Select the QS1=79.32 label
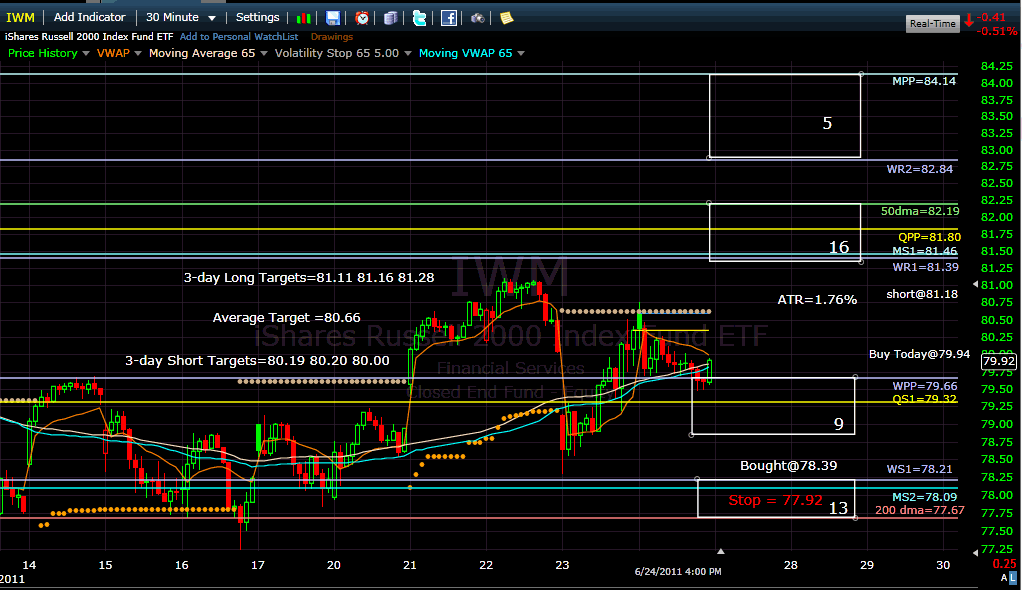The image size is (1022, 590). (924, 399)
